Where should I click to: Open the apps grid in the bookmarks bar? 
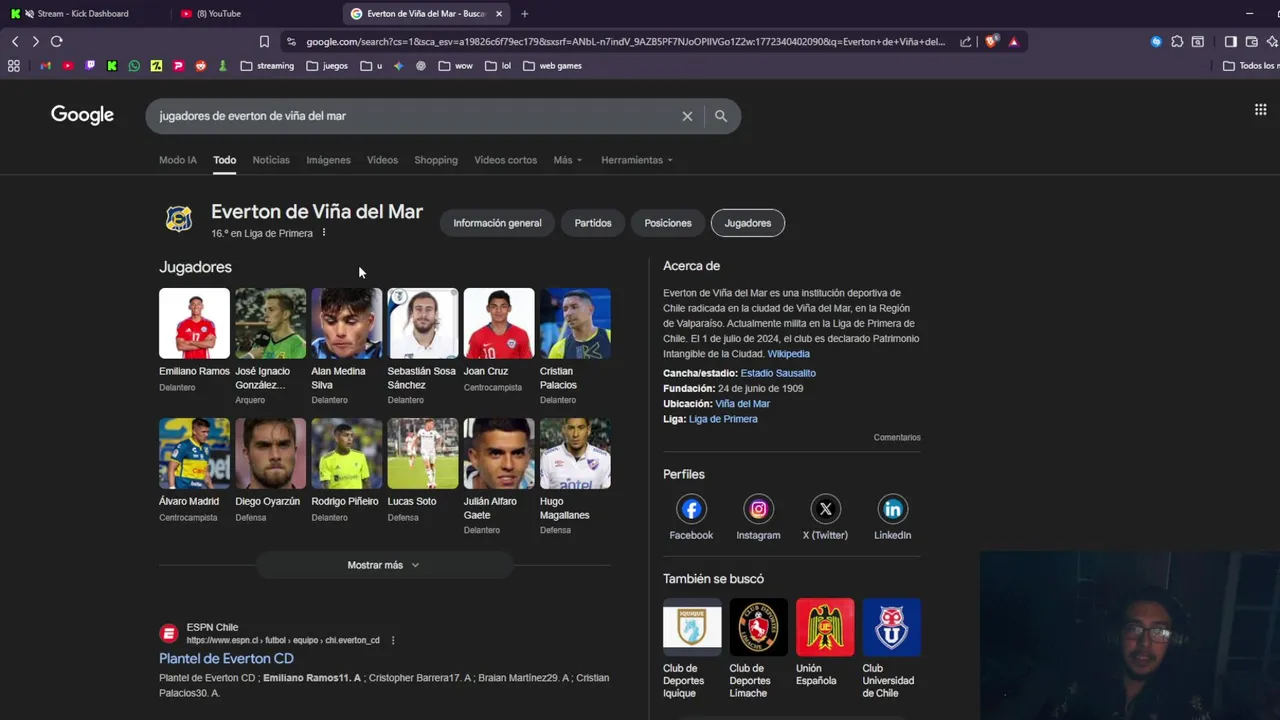tap(14, 66)
